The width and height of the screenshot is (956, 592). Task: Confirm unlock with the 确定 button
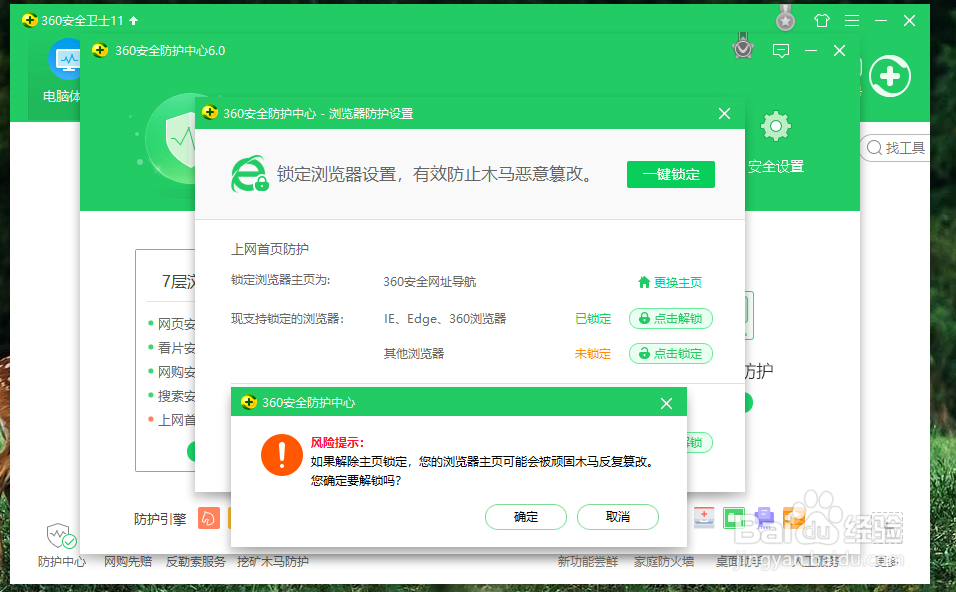tap(526, 517)
